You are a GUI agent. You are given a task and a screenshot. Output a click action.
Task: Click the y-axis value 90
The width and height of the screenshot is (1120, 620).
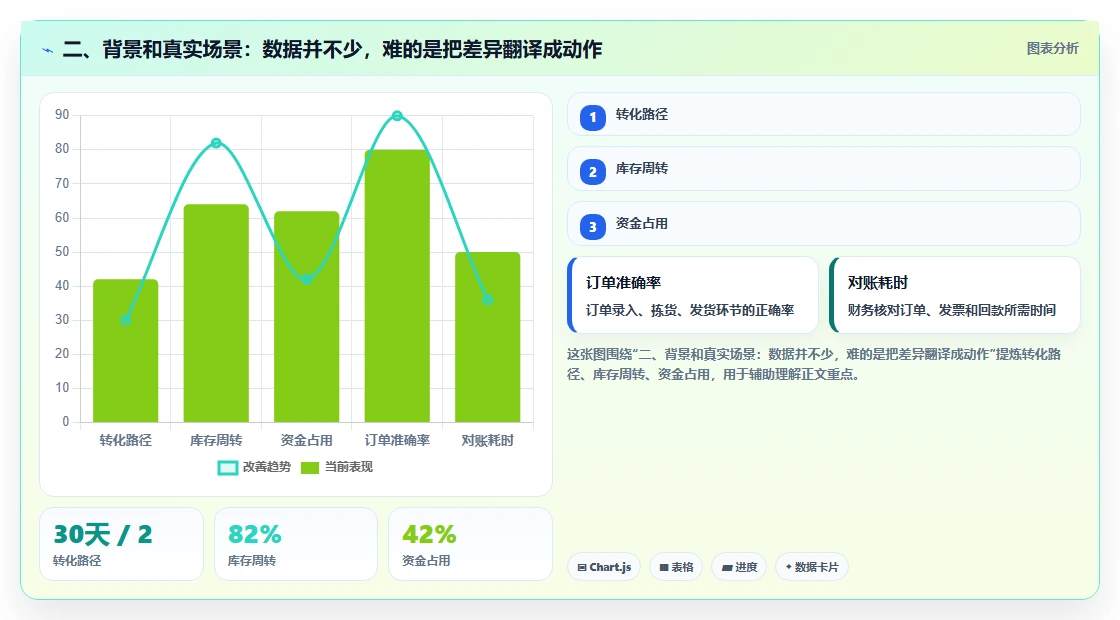(x=62, y=115)
